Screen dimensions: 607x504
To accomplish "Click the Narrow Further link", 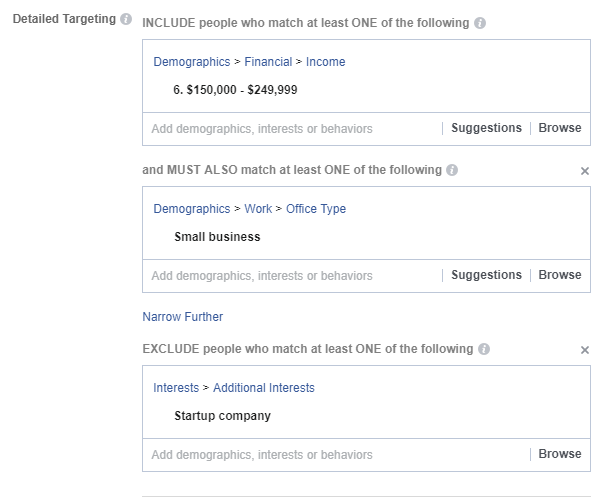I will click(182, 317).
